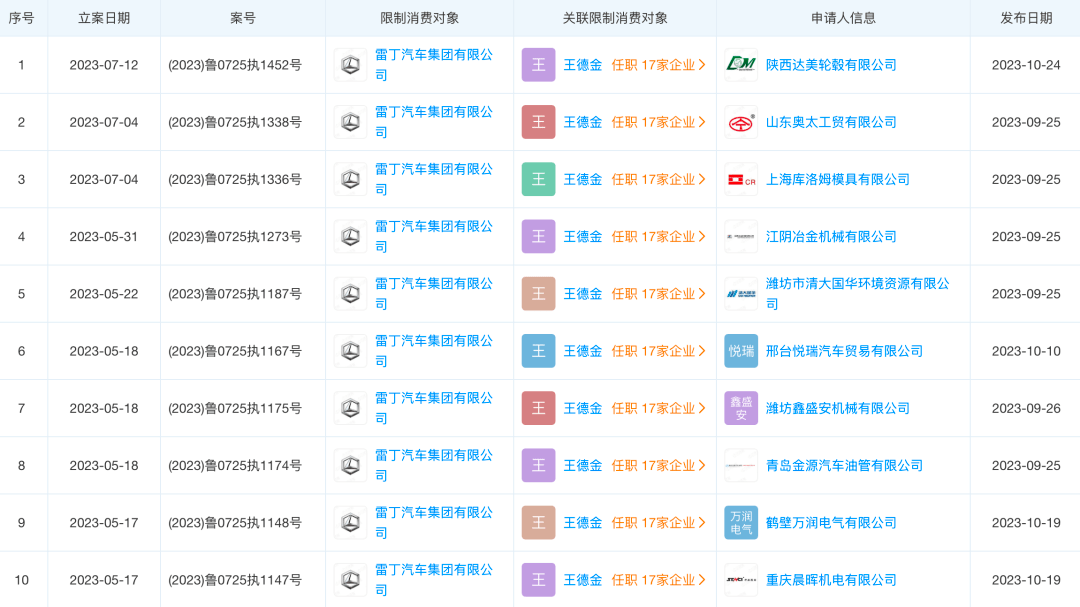Click the 发布日期 column header
Viewport: 1080px width, 607px height.
[1026, 18]
